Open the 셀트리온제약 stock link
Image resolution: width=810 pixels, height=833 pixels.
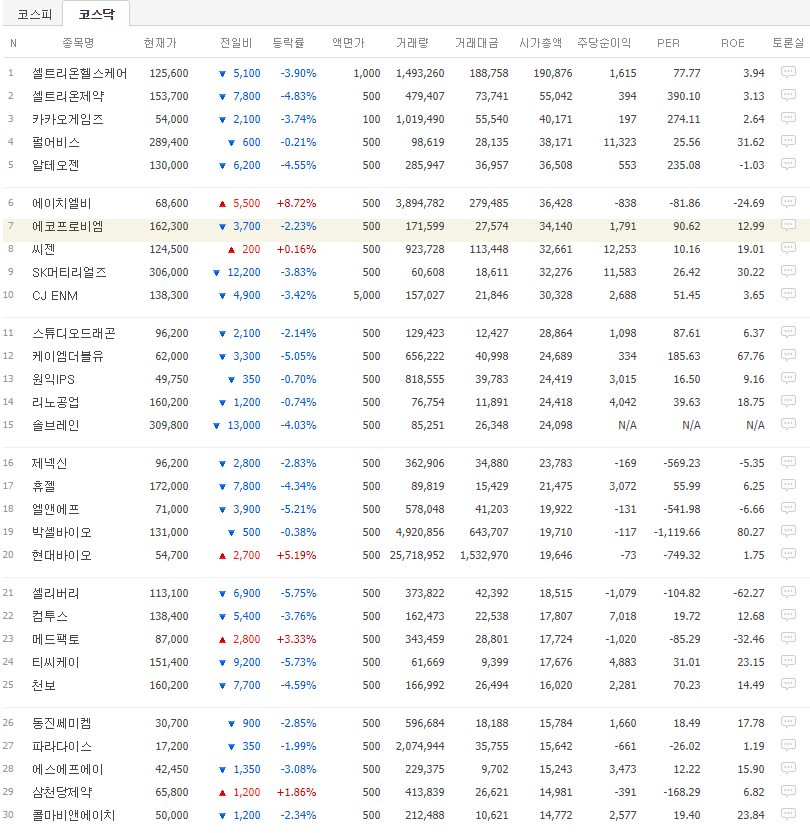[x=68, y=96]
